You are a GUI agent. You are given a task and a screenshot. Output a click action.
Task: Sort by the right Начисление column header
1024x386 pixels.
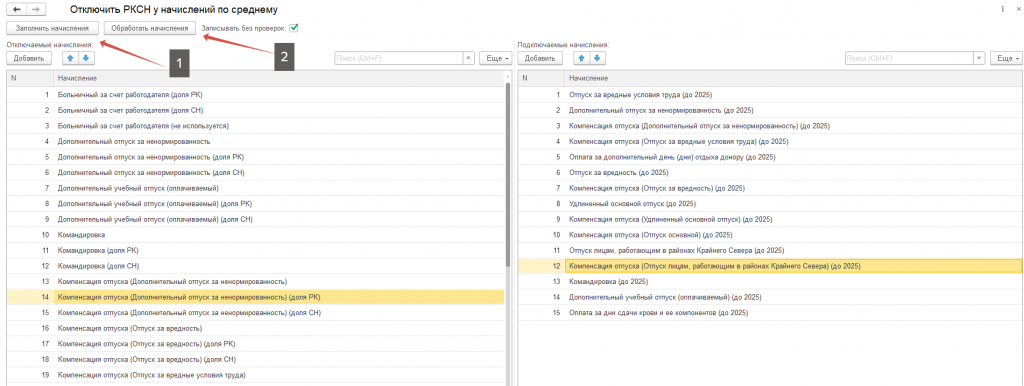tap(793, 78)
